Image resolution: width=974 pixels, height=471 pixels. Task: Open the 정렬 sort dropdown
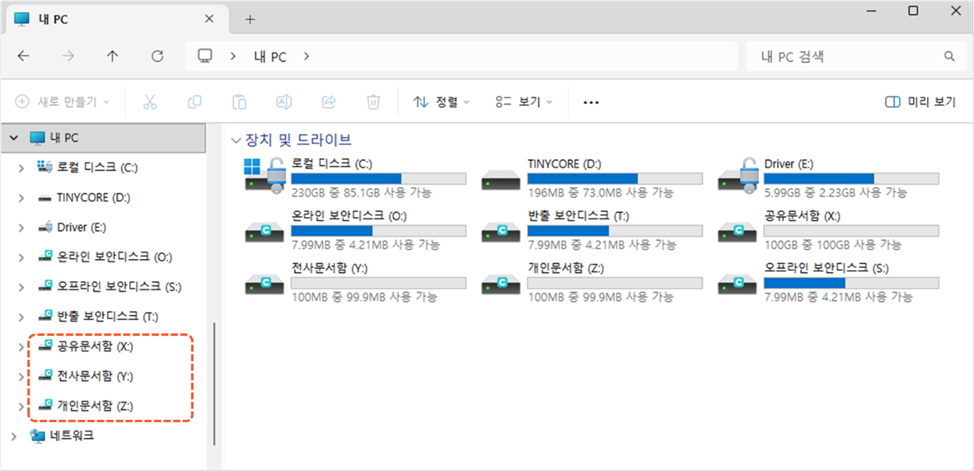tap(441, 102)
